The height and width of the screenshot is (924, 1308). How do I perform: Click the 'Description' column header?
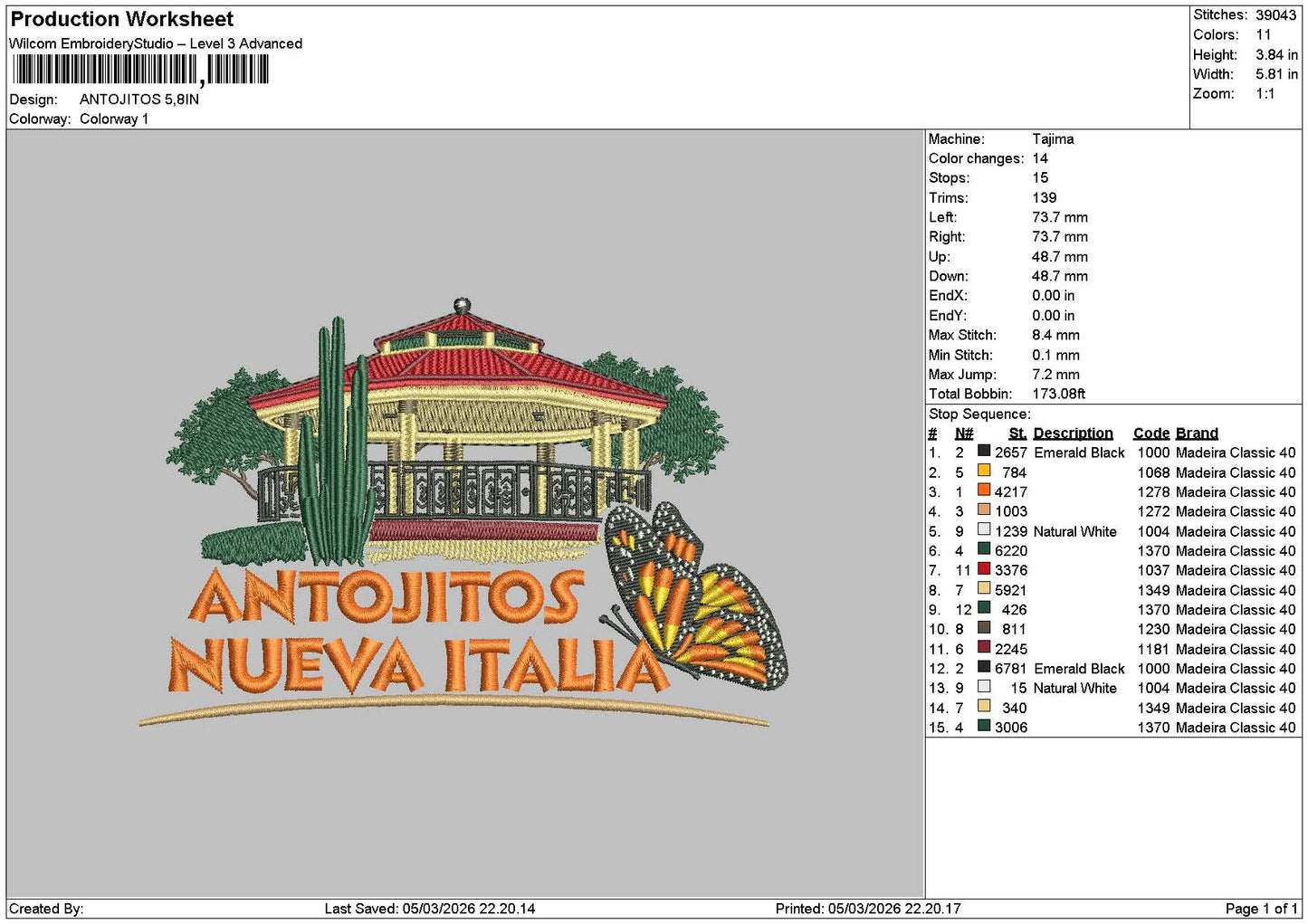click(1074, 433)
